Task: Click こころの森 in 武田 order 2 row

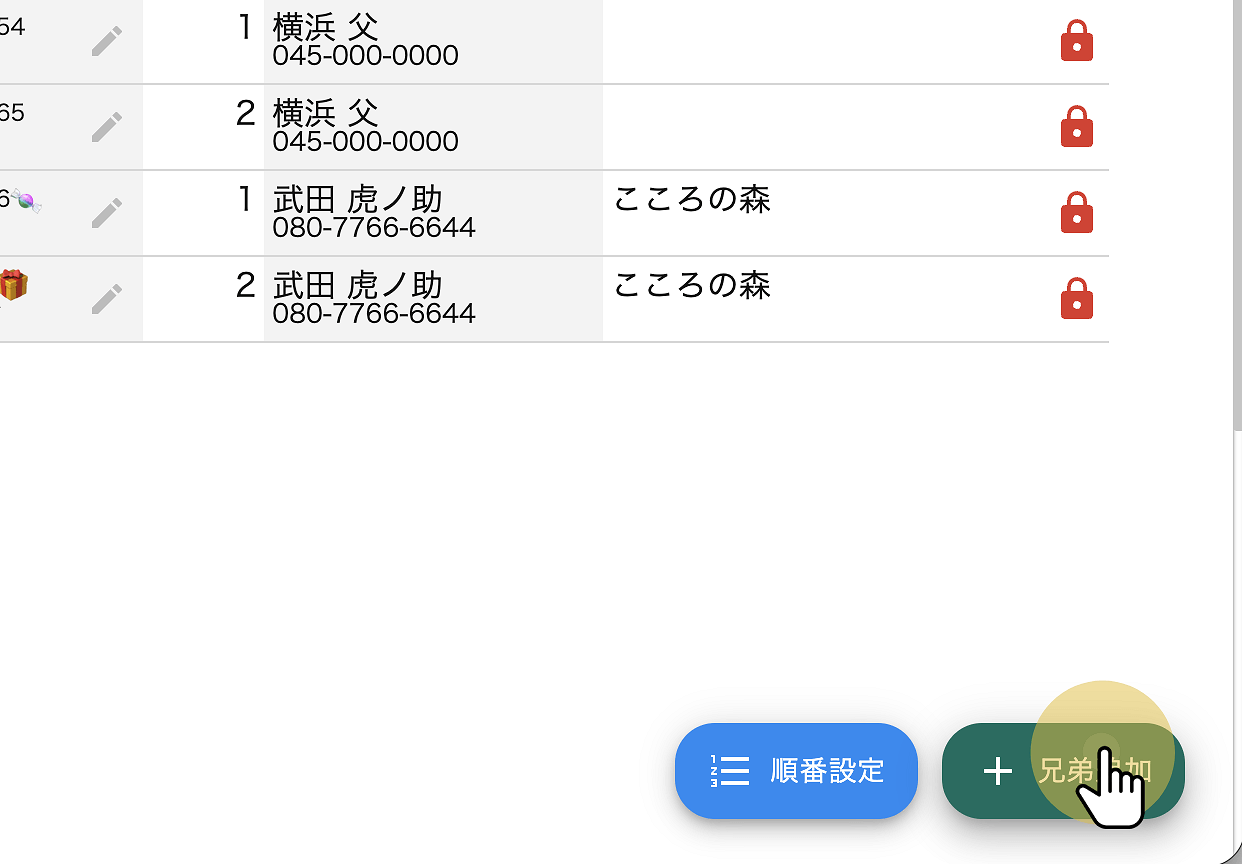Action: pyautogui.click(x=691, y=285)
